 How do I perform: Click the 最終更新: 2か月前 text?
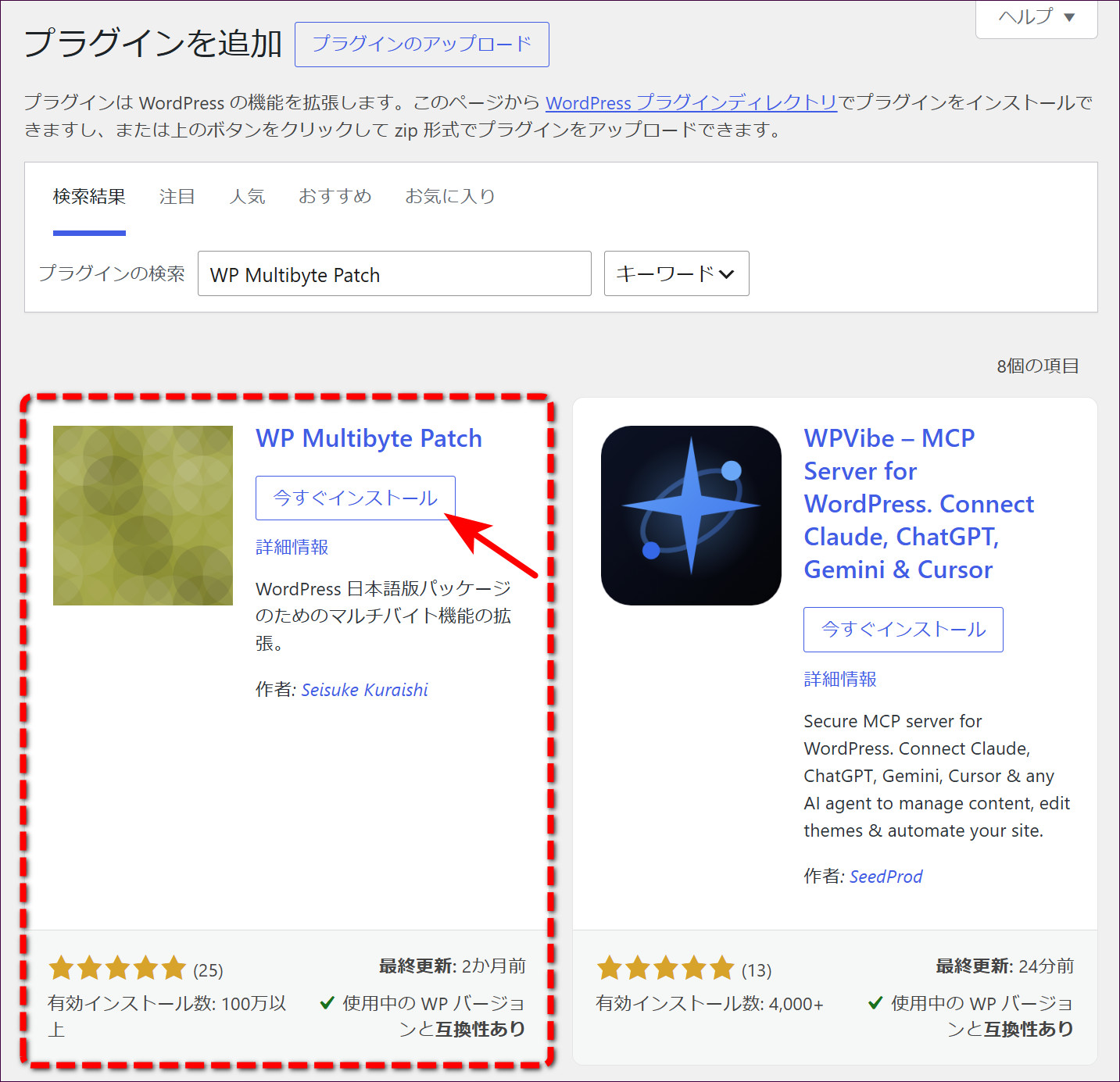coord(453,966)
